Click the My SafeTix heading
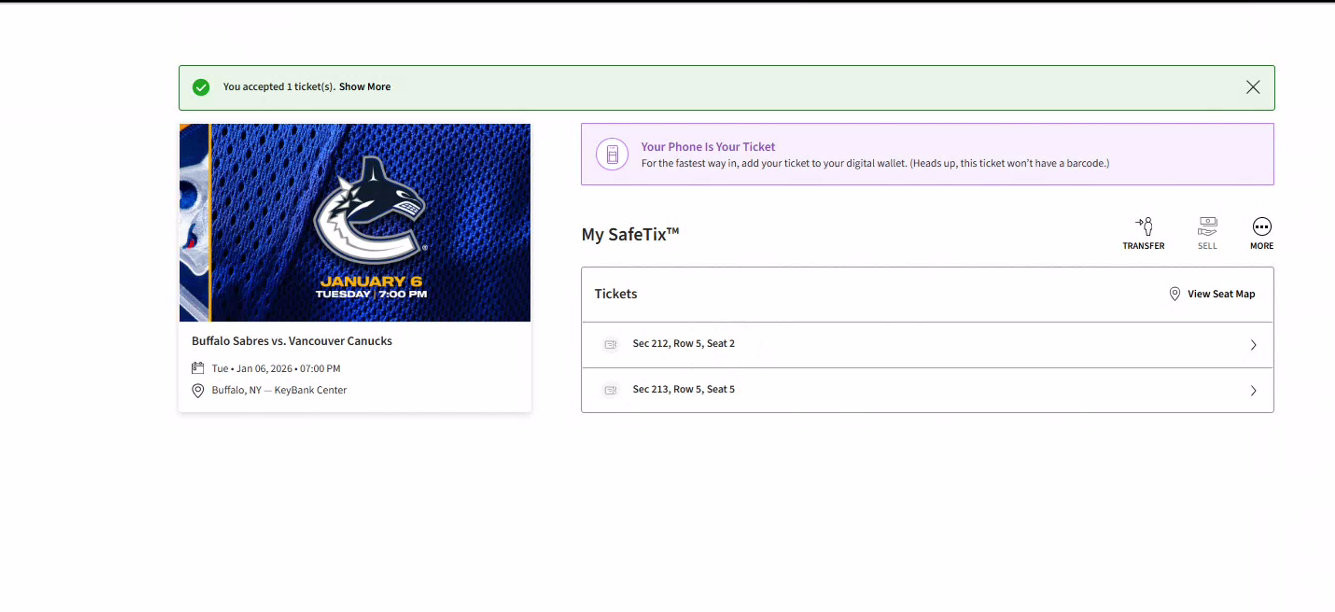Screen dimensions: 1335x612 click(x=630, y=234)
